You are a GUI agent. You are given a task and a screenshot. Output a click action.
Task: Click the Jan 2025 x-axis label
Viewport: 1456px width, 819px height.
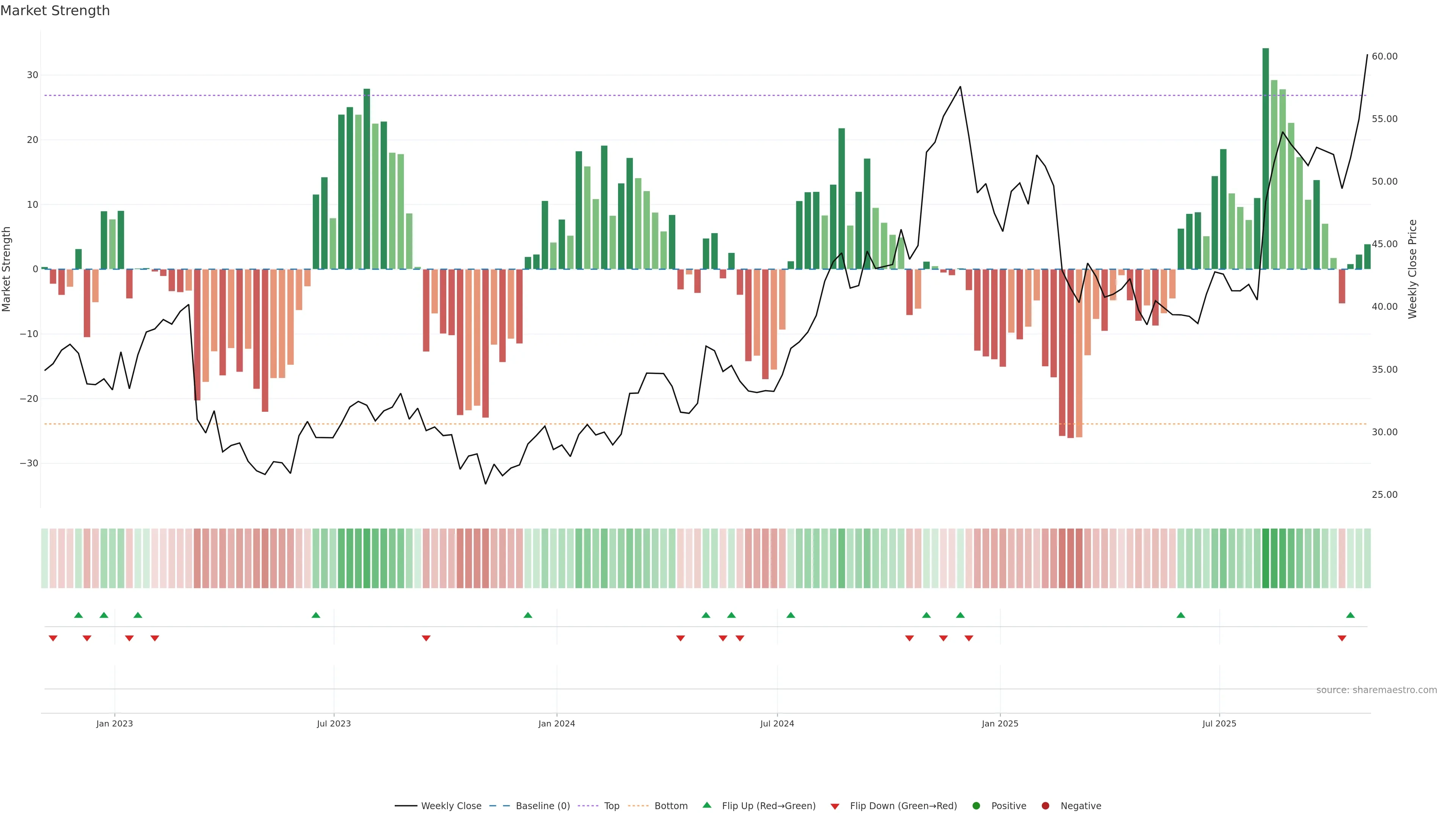coord(1000,723)
